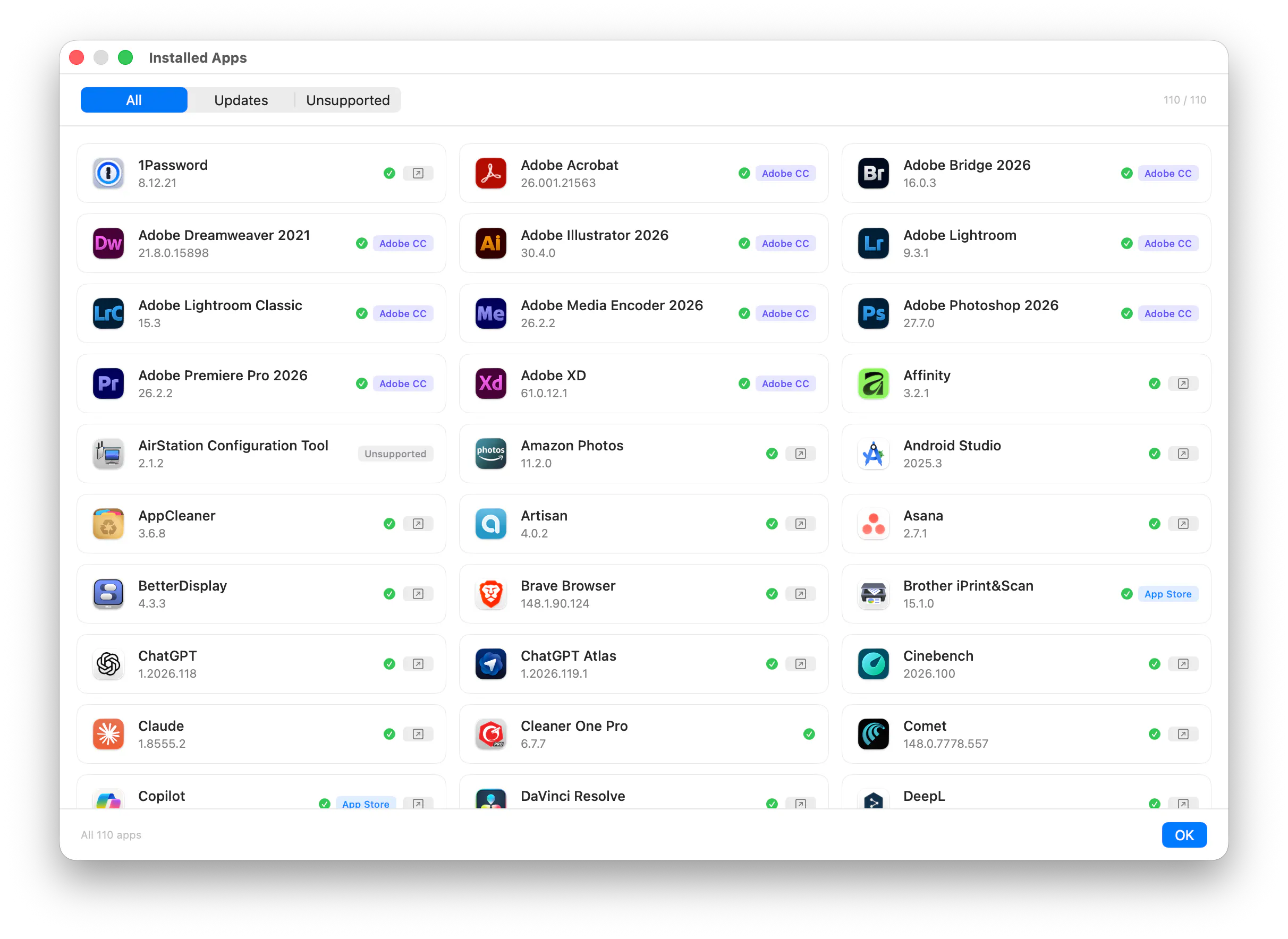Click the Adobe Lightroom Classic LrC icon
This screenshot has width=1288, height=939.
[x=108, y=313]
